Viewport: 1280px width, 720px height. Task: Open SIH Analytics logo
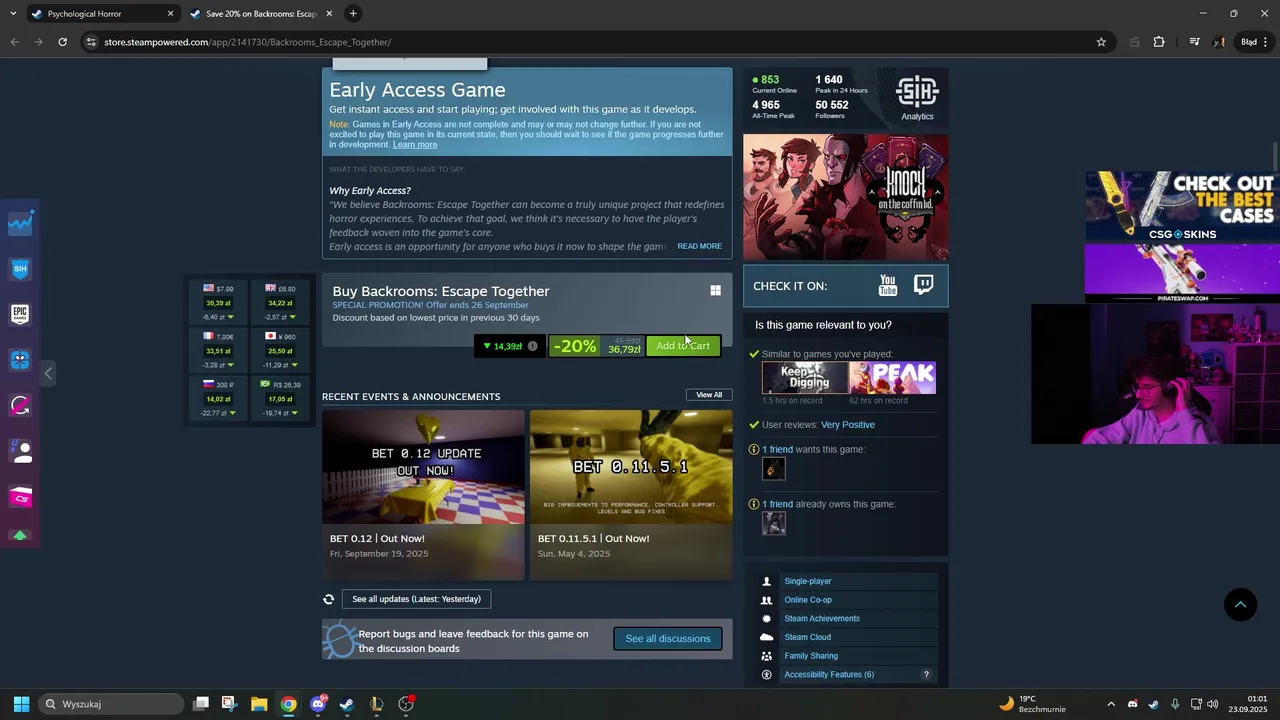coord(917,98)
